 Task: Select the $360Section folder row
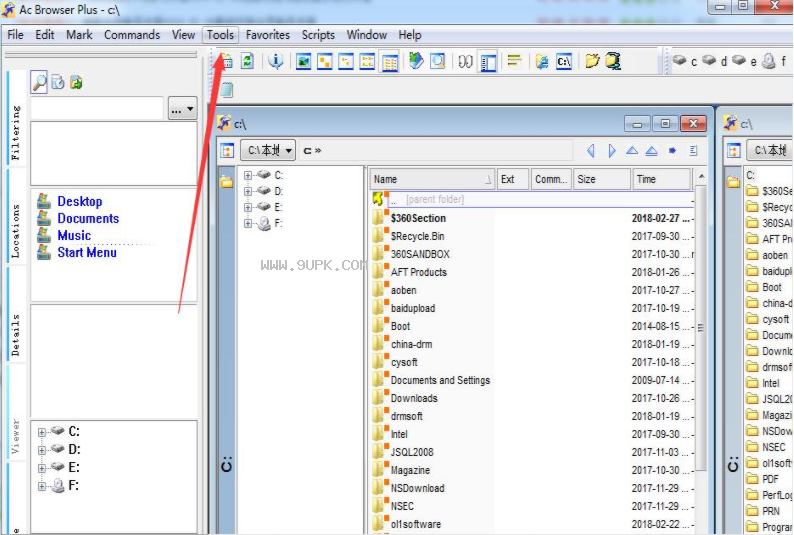click(x=532, y=219)
